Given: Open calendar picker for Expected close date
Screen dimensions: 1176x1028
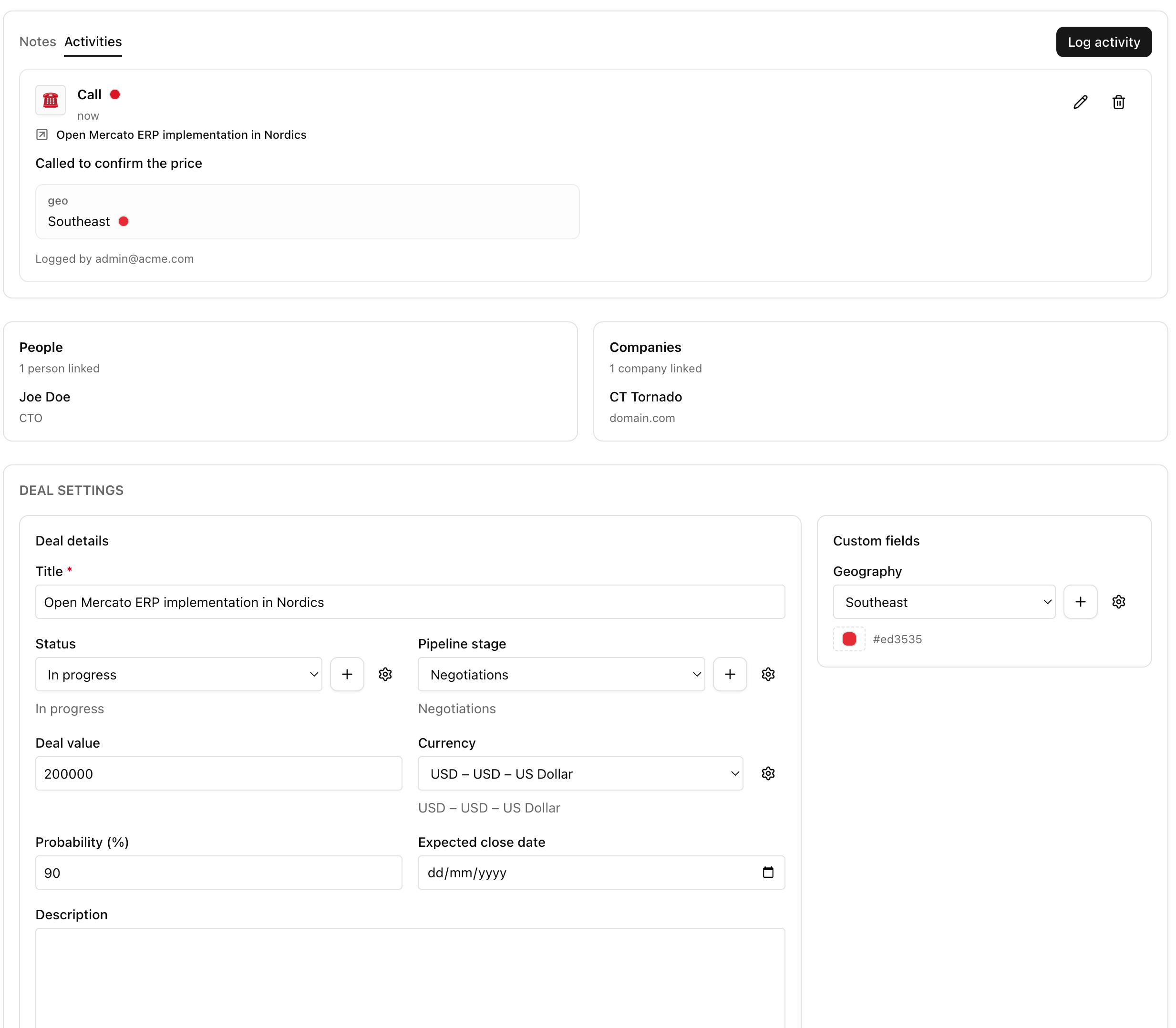Looking at the screenshot, I should pyautogui.click(x=768, y=873).
